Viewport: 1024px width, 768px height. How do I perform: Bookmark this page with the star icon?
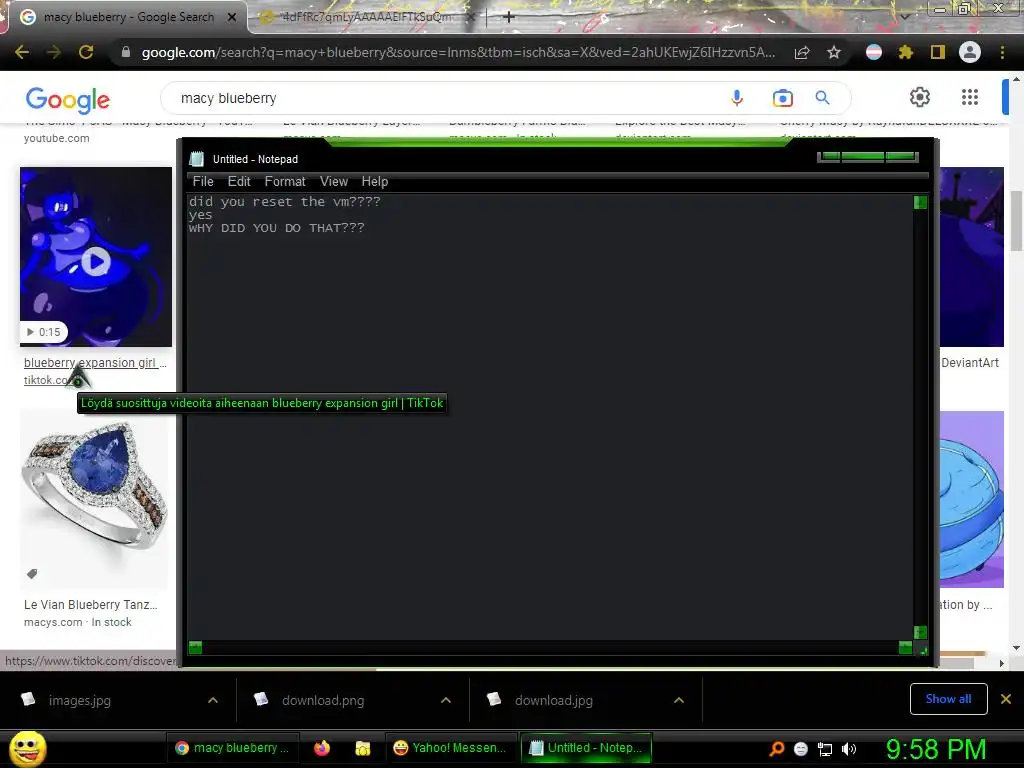833,53
